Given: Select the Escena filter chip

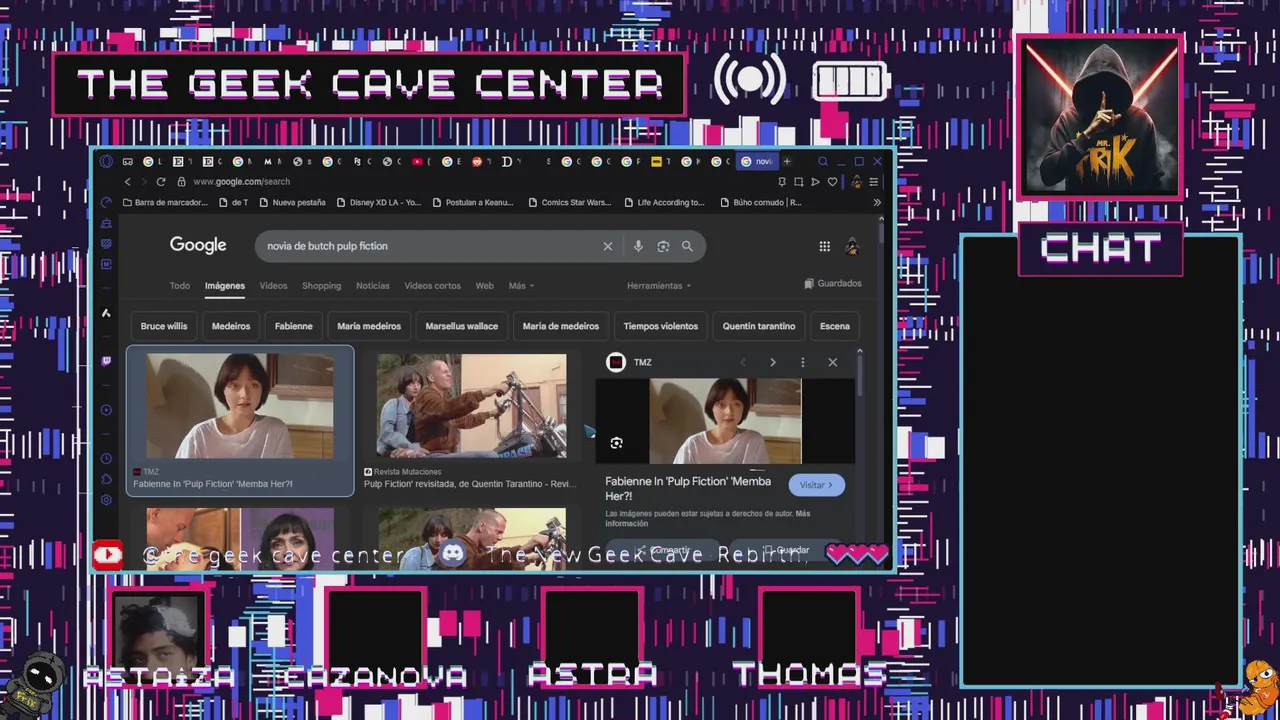Looking at the screenshot, I should (x=835, y=326).
